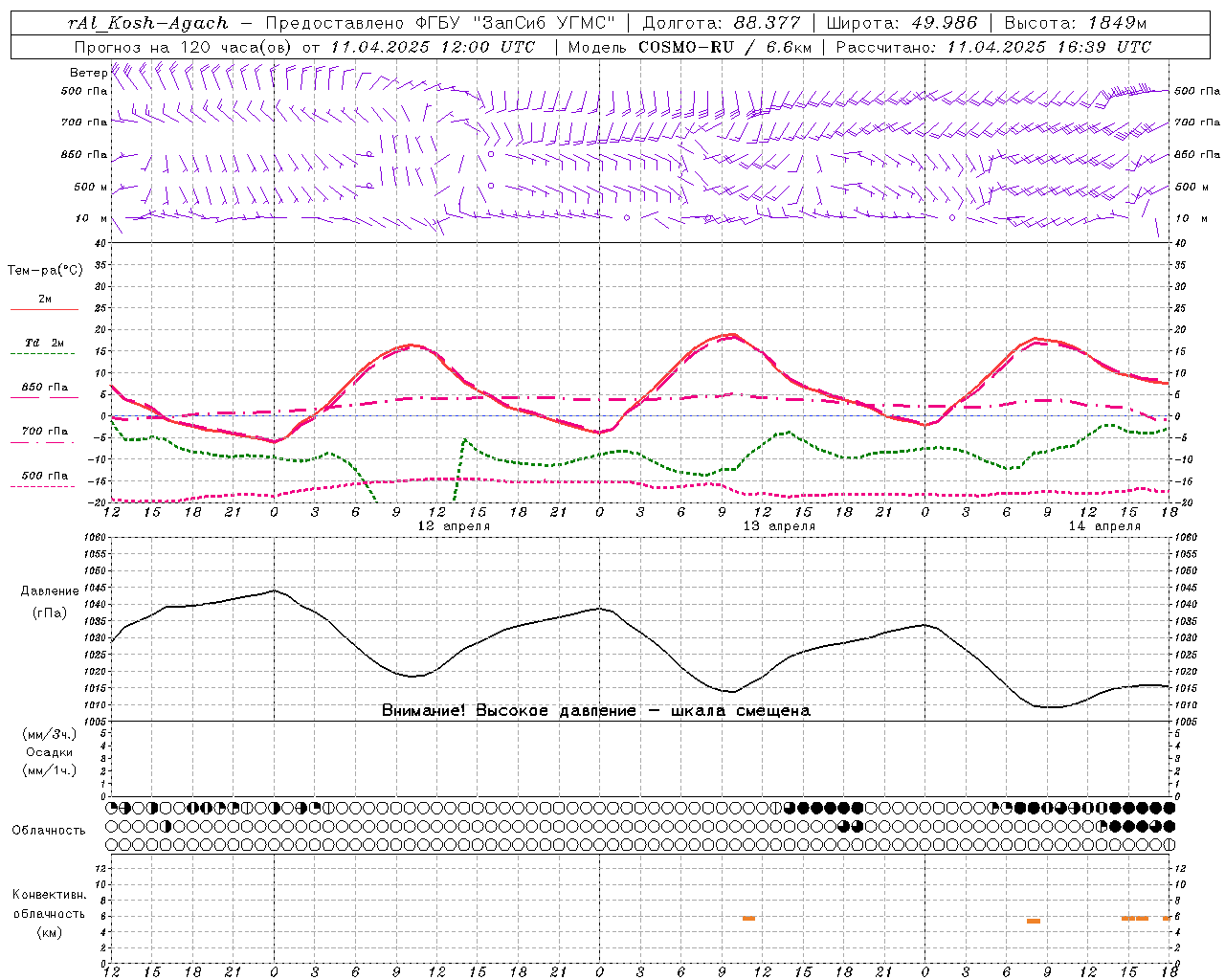Click the (гПа) pressure unit label
Screen dimensions: 1225x980
click(x=49, y=613)
